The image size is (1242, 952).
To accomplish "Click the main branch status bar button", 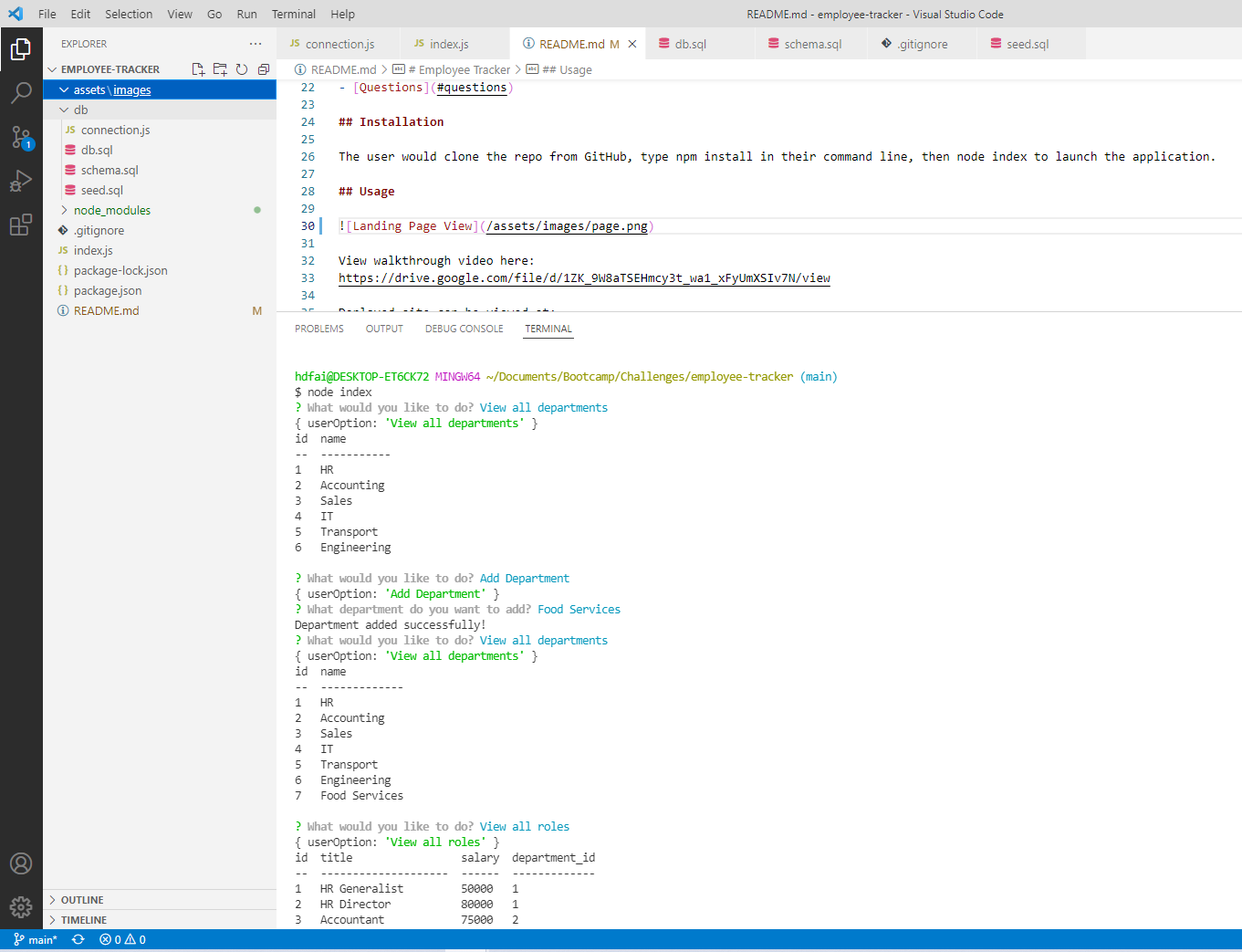I will (x=36, y=940).
